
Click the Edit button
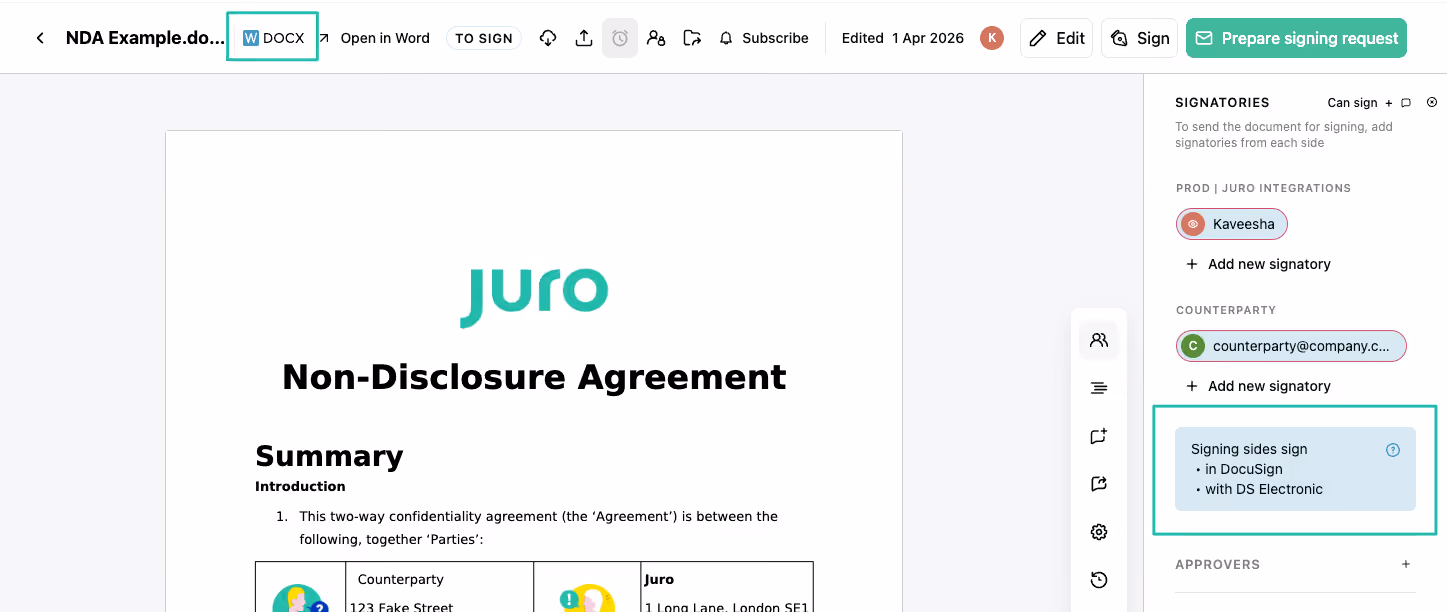pyautogui.click(x=1056, y=38)
